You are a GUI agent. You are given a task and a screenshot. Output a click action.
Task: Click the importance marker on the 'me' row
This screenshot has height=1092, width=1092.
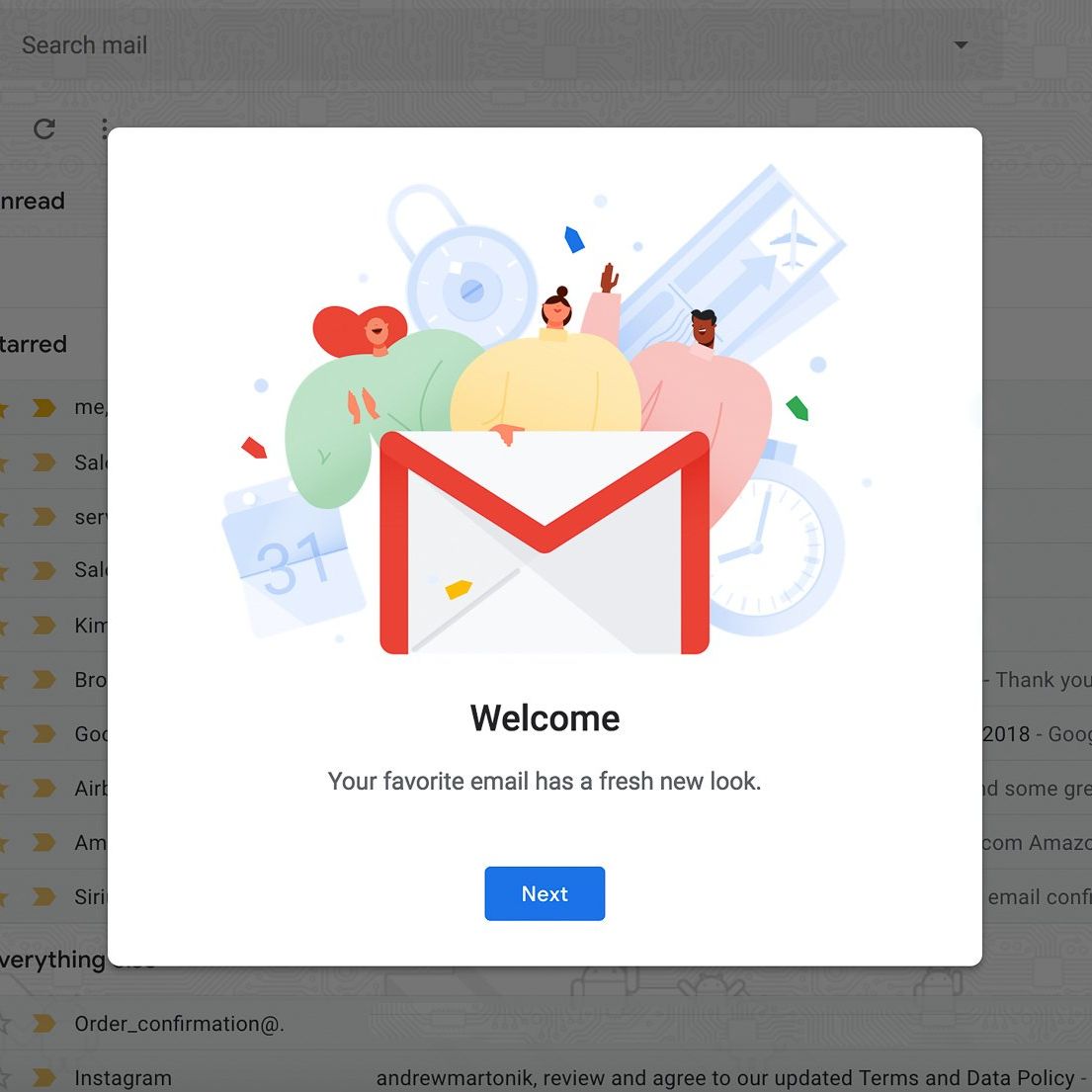[x=43, y=407]
